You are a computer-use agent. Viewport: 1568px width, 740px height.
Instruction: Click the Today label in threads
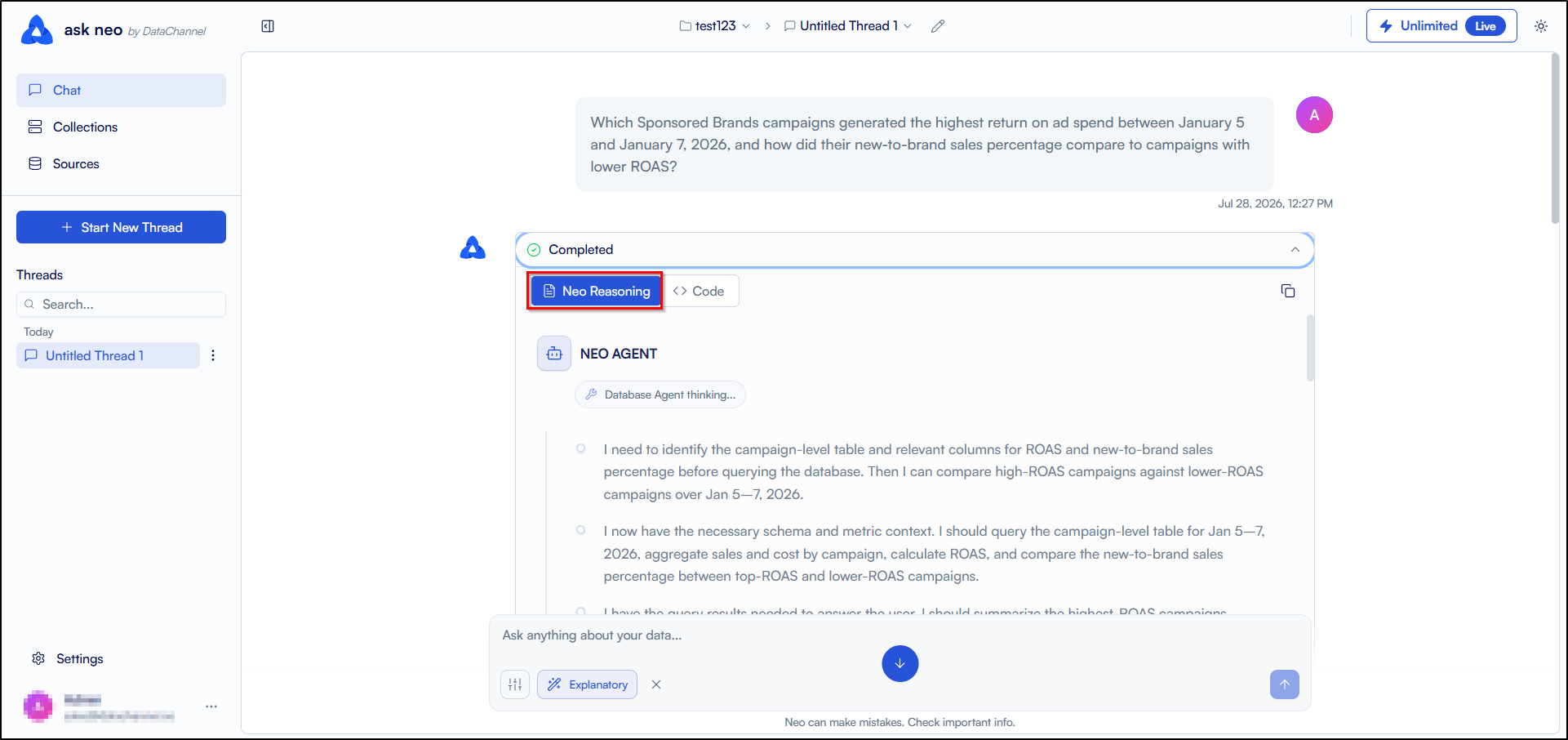pyautogui.click(x=38, y=332)
